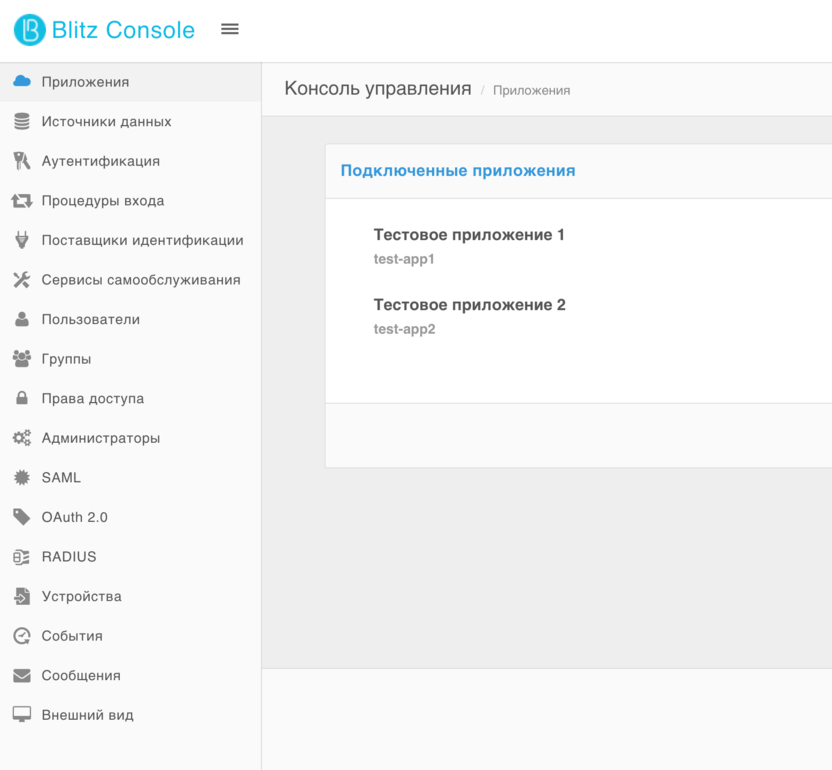The image size is (832, 770).
Task: Click the wrench icon for Сервисы самообслуживания
Action: 22,280
